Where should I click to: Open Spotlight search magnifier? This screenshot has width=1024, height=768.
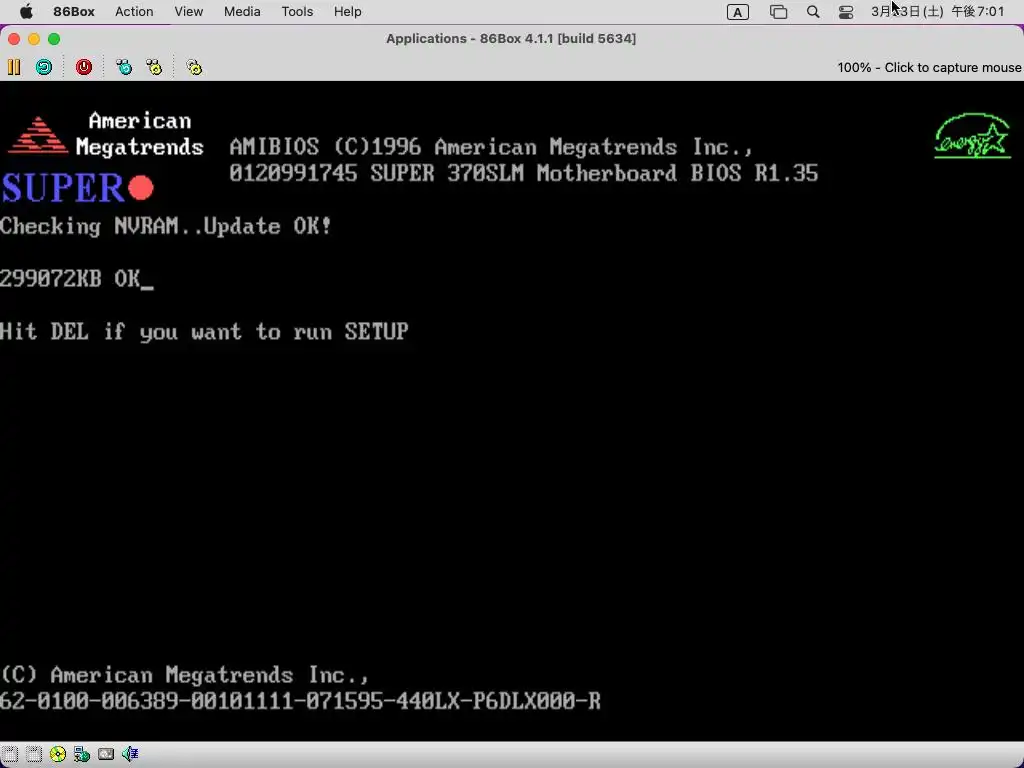[813, 12]
